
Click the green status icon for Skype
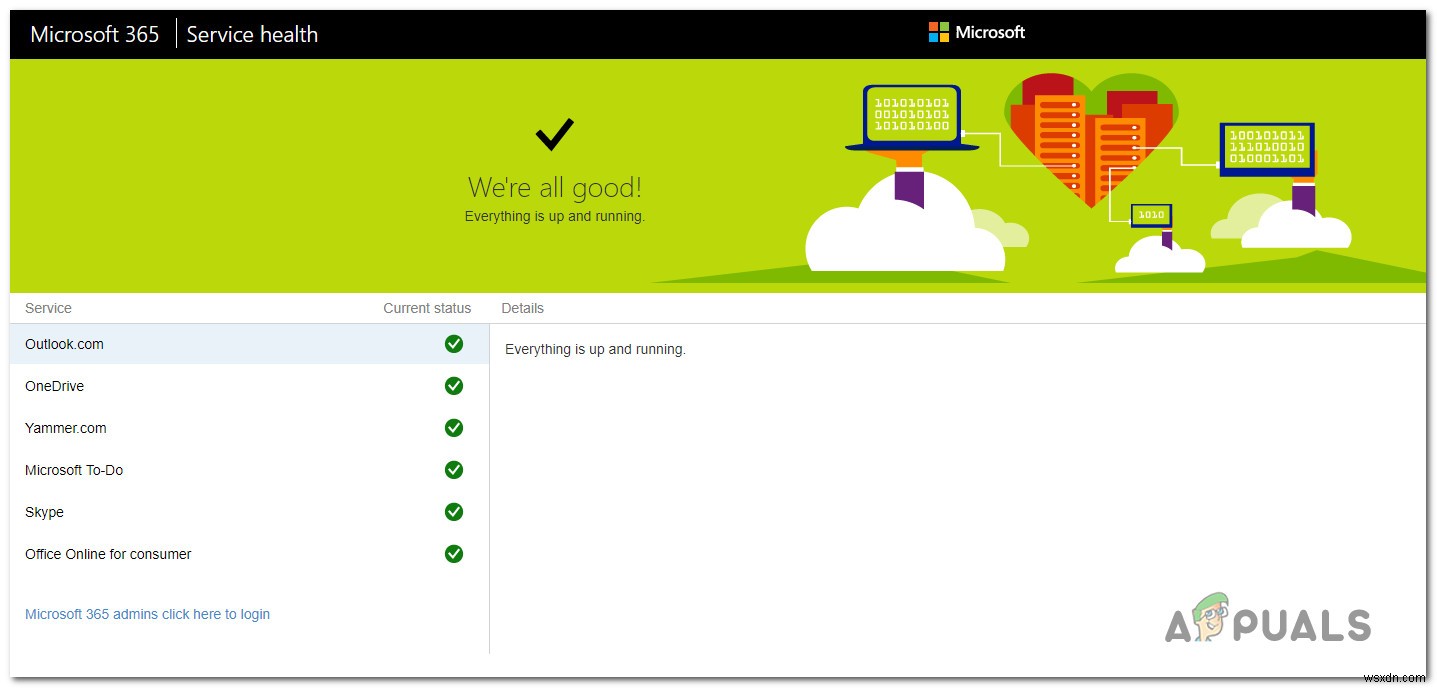pyautogui.click(x=454, y=512)
